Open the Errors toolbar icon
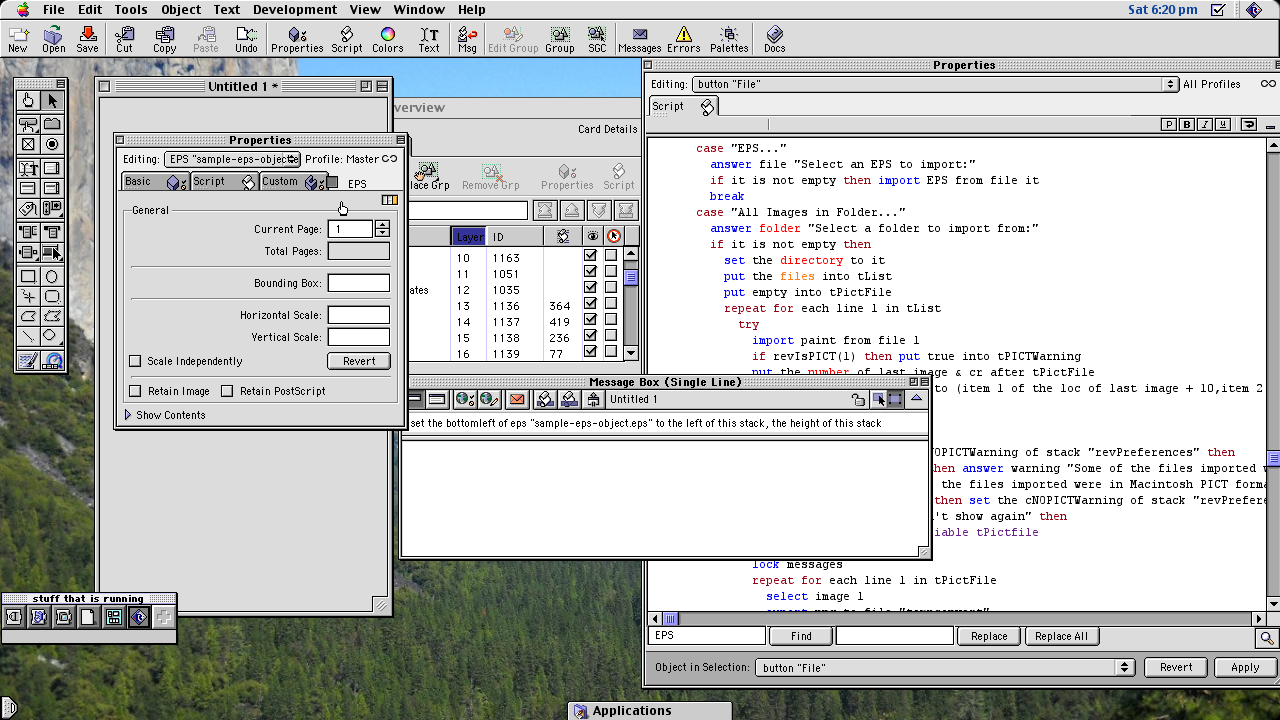 [684, 40]
